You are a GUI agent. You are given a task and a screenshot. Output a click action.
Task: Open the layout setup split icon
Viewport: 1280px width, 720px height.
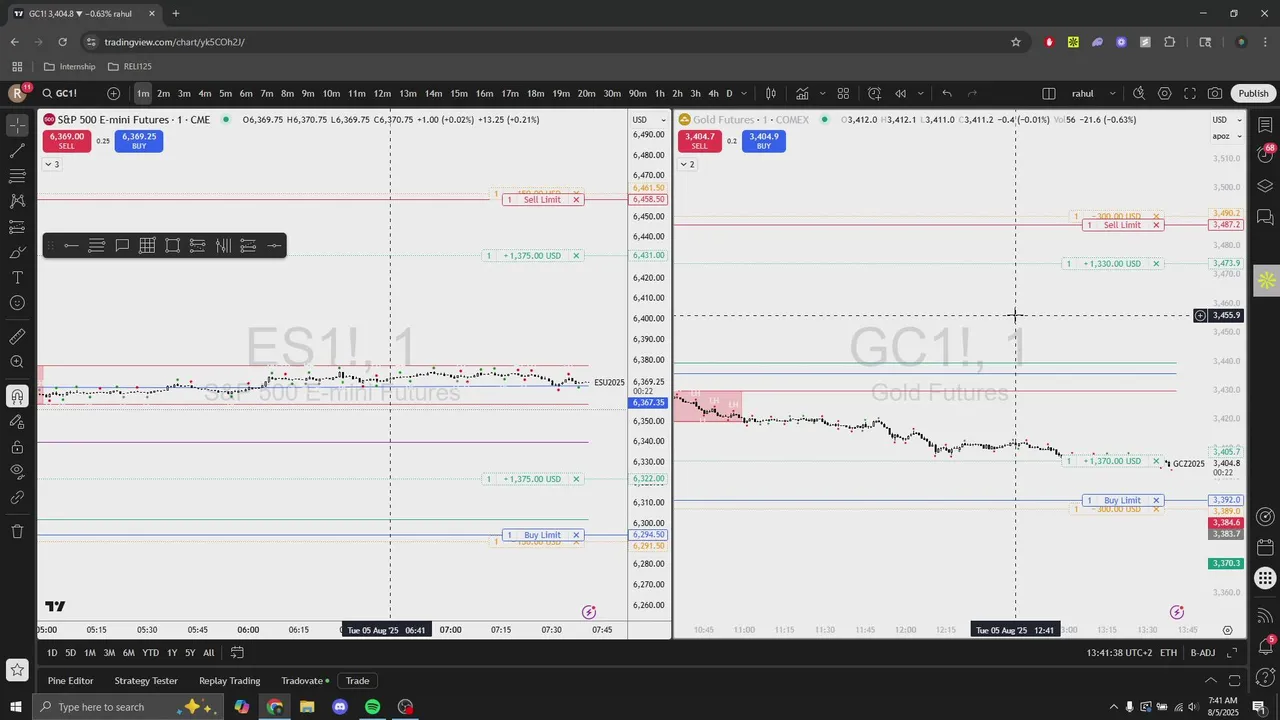pos(1049,93)
